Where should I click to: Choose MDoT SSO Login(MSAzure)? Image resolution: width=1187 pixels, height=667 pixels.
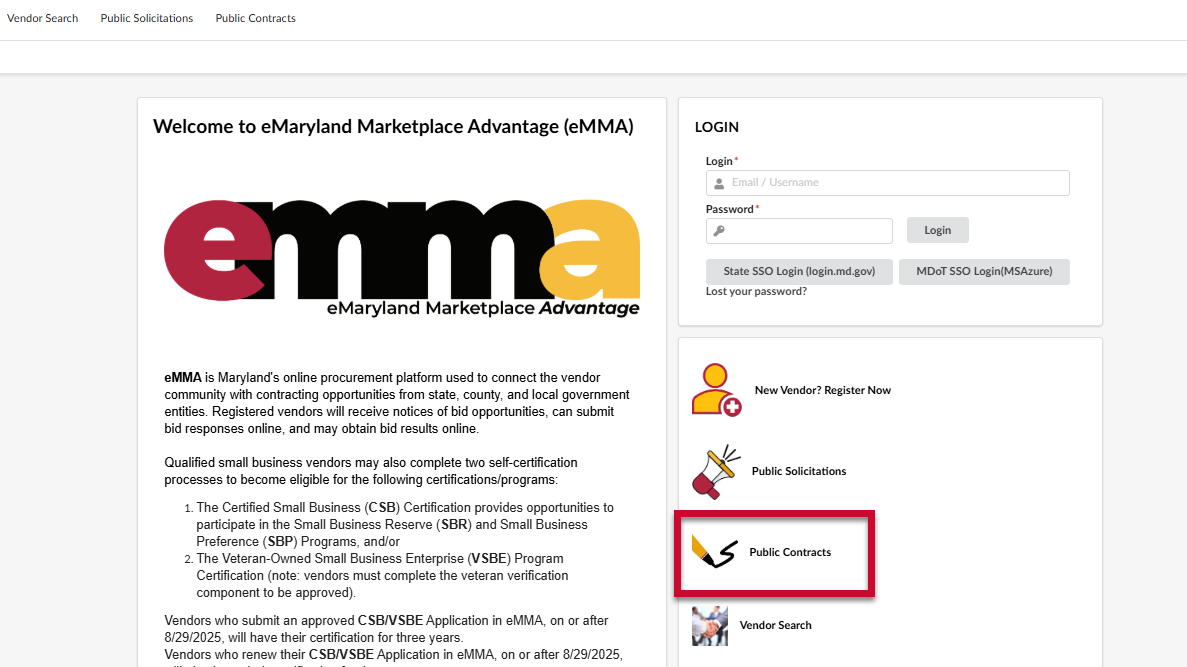(984, 272)
